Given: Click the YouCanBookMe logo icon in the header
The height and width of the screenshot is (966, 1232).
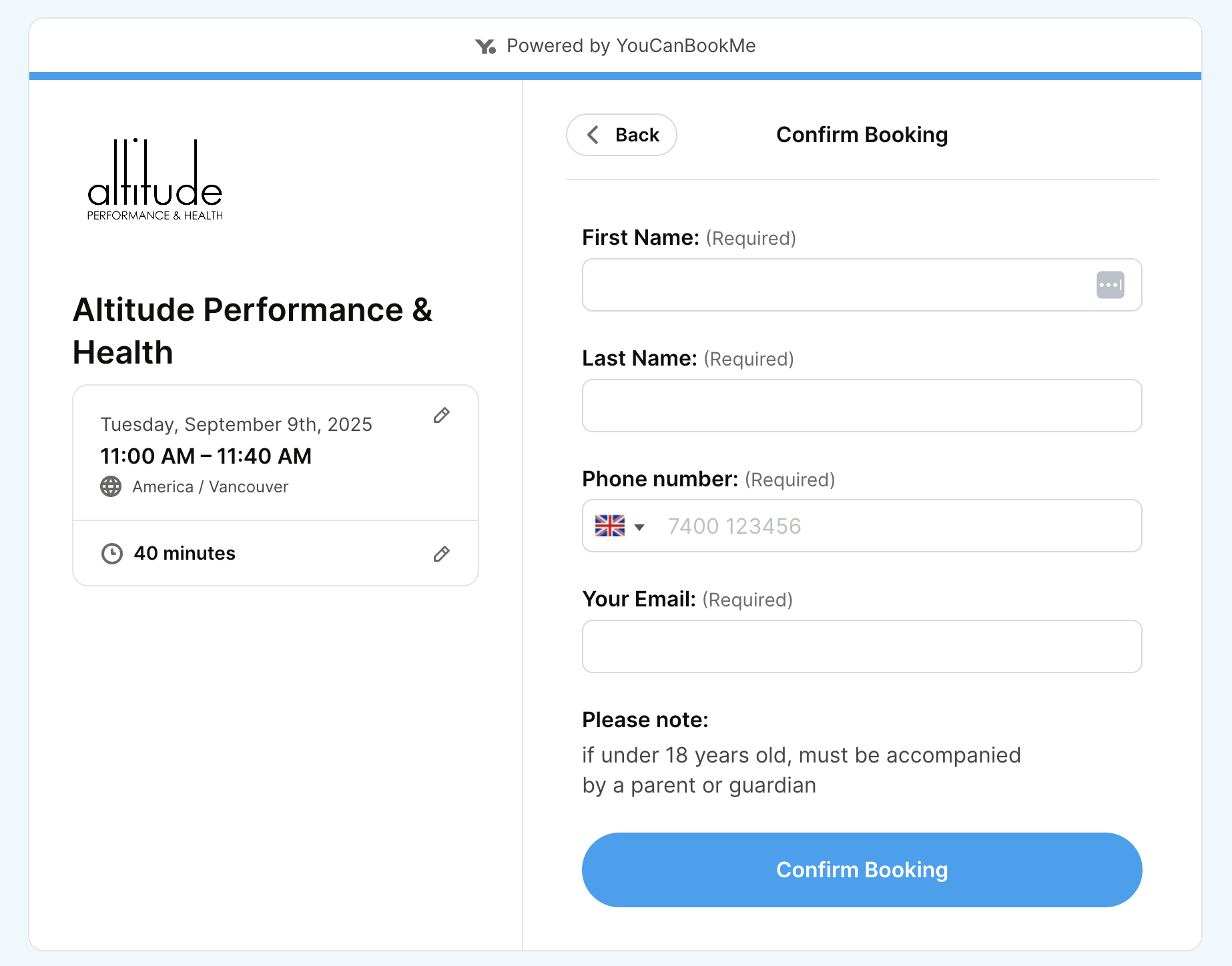Looking at the screenshot, I should tap(485, 46).
